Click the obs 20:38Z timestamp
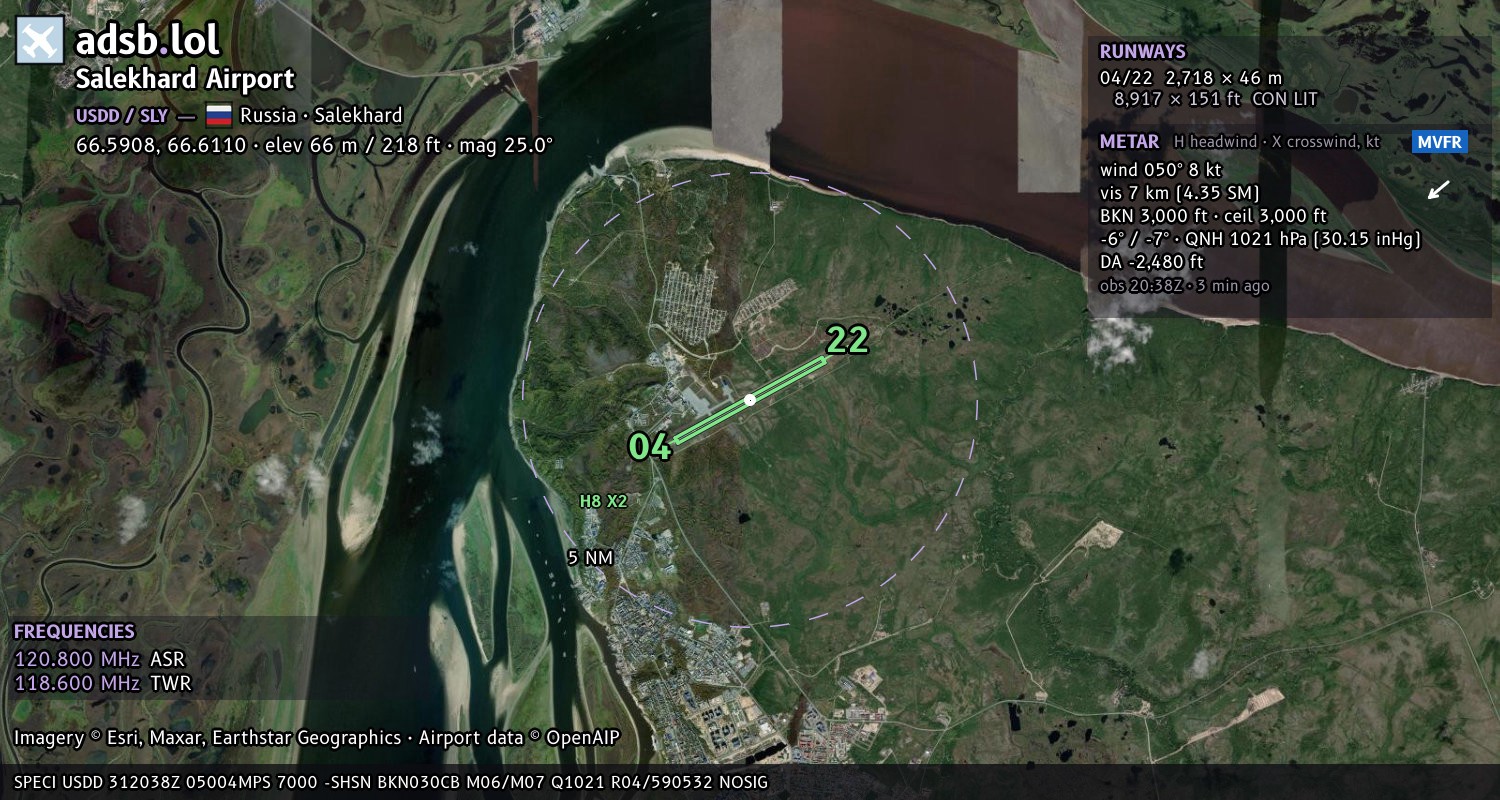The image size is (1500, 800). coord(1184,286)
